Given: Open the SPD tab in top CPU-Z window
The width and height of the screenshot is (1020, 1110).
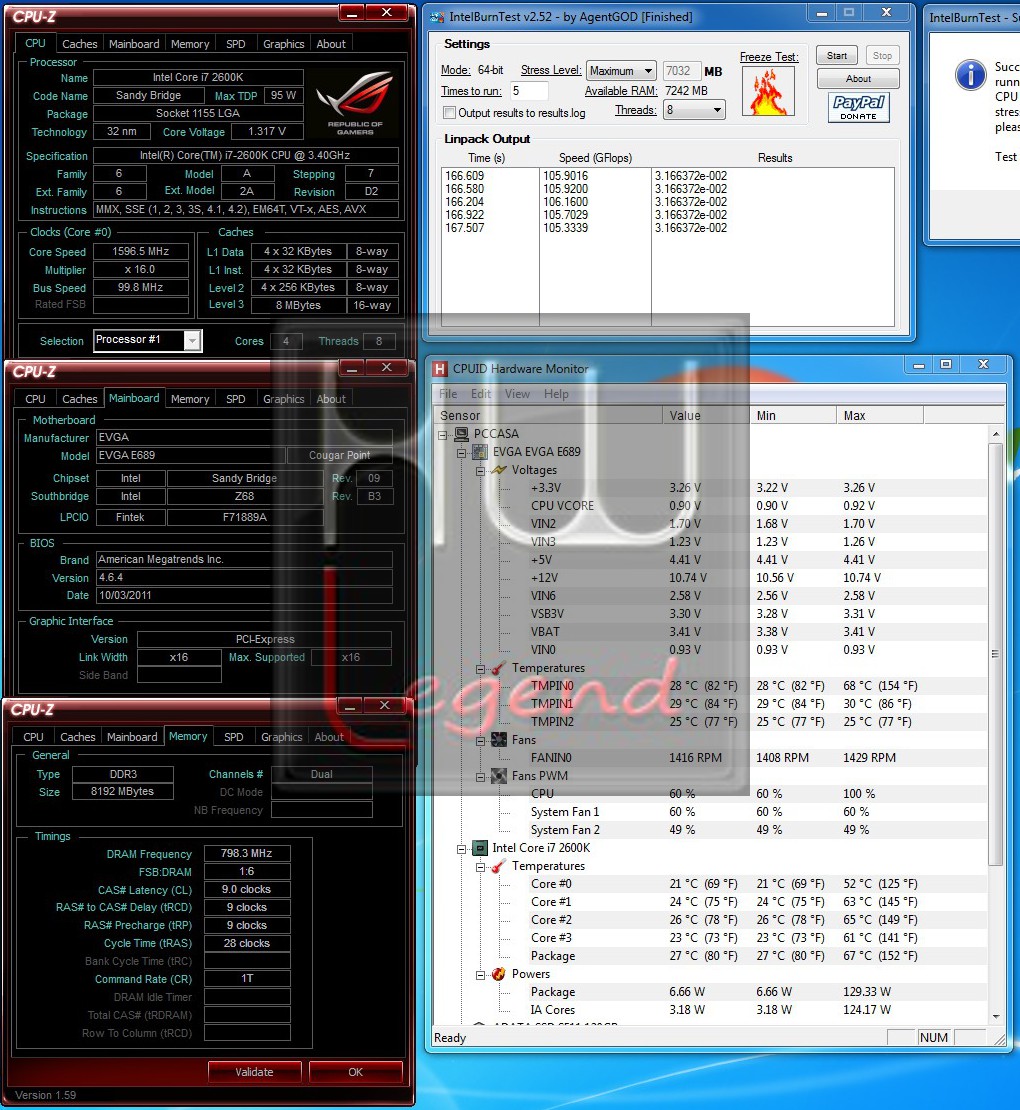Looking at the screenshot, I should tap(236, 44).
